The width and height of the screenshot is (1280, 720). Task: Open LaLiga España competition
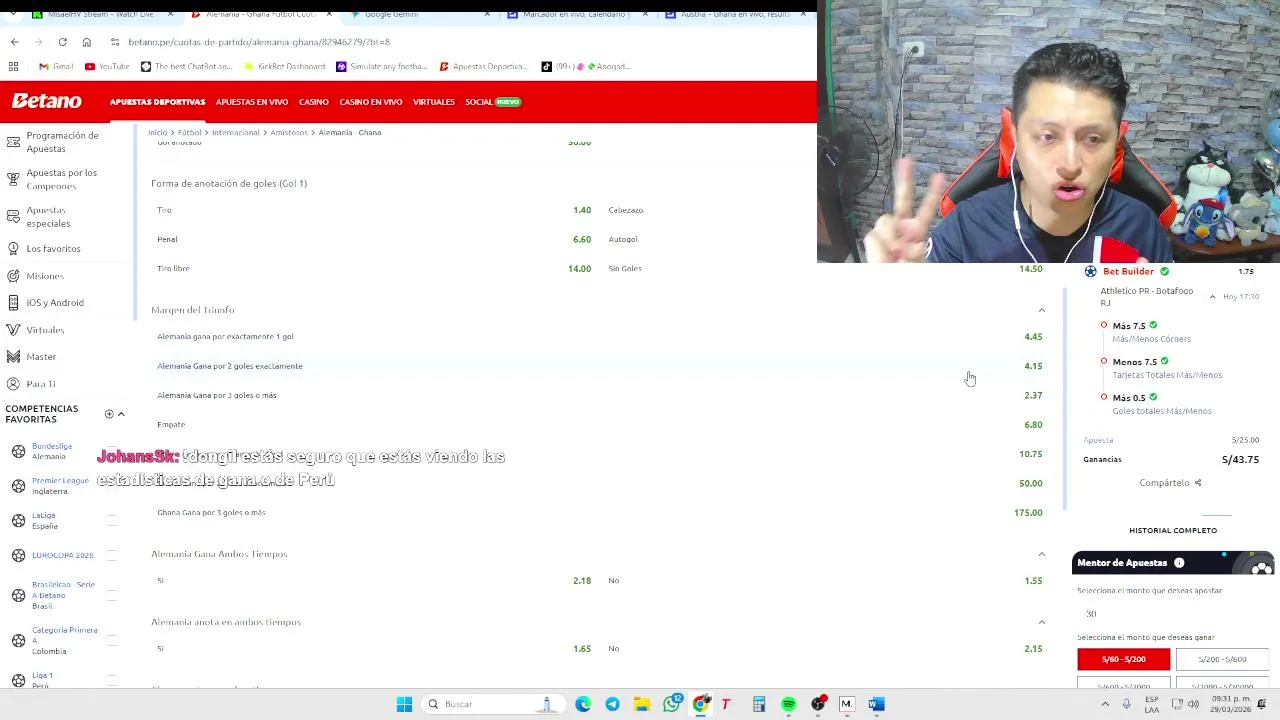pyautogui.click(x=44, y=520)
